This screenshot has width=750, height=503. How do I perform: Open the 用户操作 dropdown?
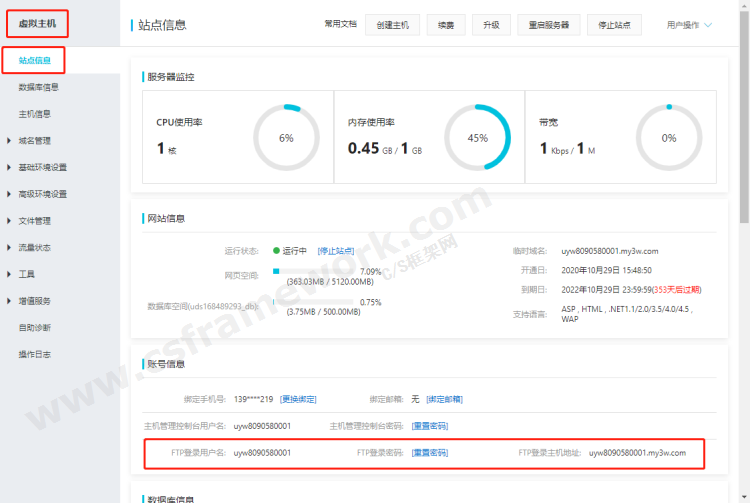tap(689, 25)
